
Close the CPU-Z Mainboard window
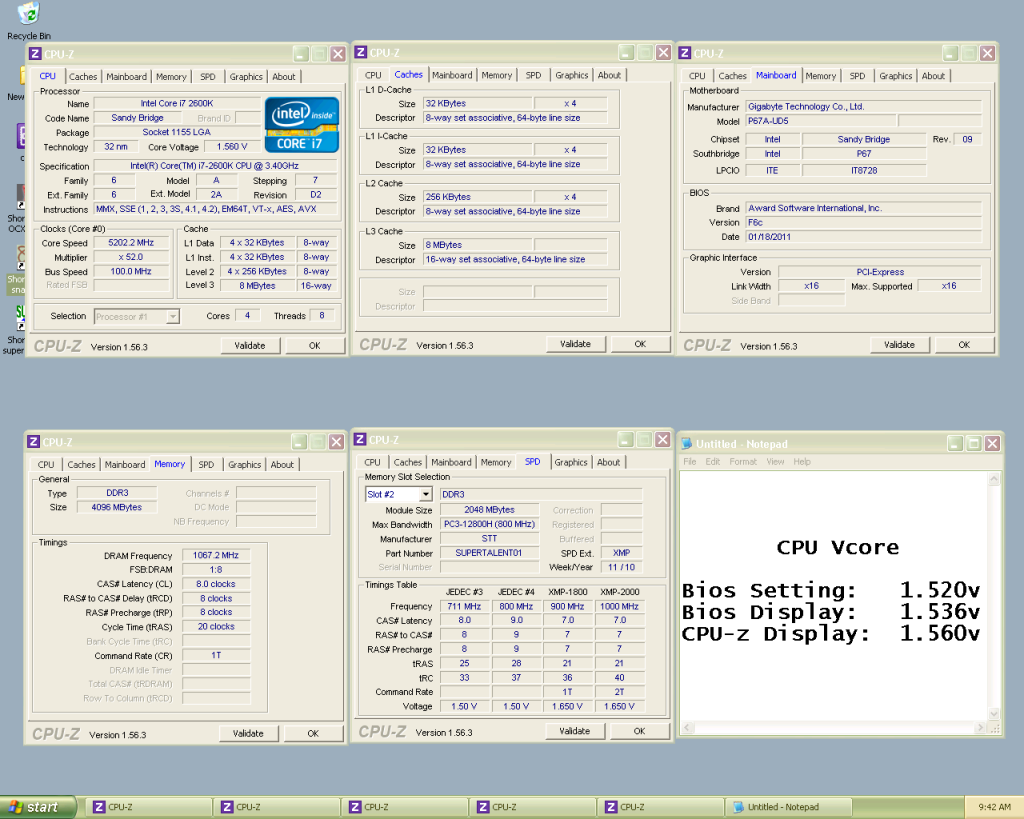click(x=987, y=53)
